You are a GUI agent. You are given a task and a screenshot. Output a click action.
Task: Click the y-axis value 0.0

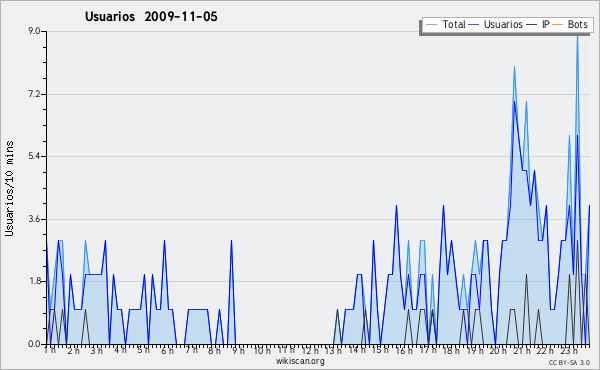pos(34,344)
